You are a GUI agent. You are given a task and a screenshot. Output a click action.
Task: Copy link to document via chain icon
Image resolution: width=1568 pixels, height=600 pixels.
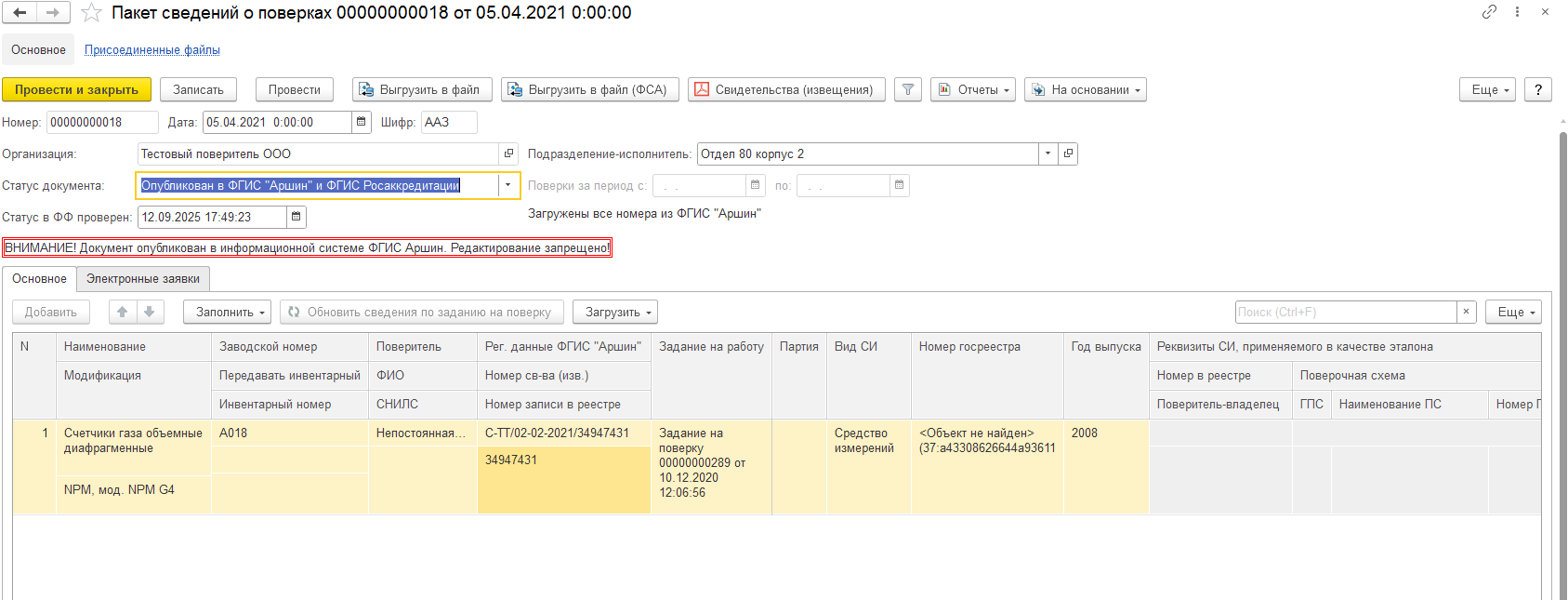point(1489,12)
